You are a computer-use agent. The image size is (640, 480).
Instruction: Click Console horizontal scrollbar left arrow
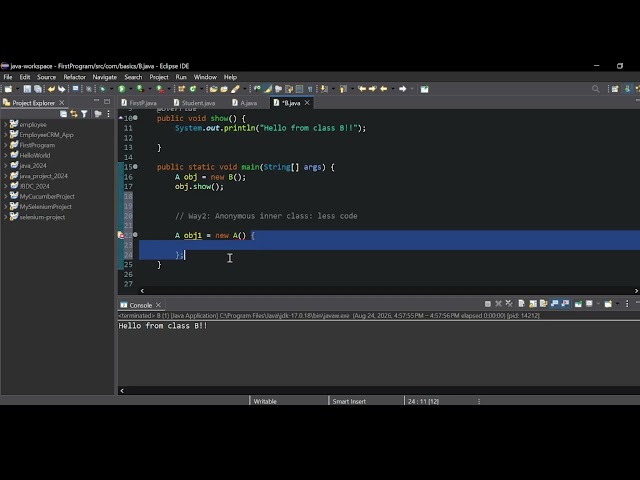[122, 391]
